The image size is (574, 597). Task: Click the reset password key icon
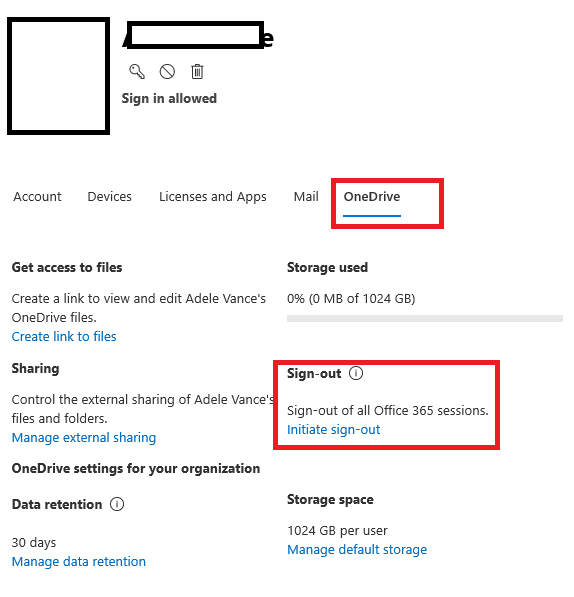click(137, 72)
